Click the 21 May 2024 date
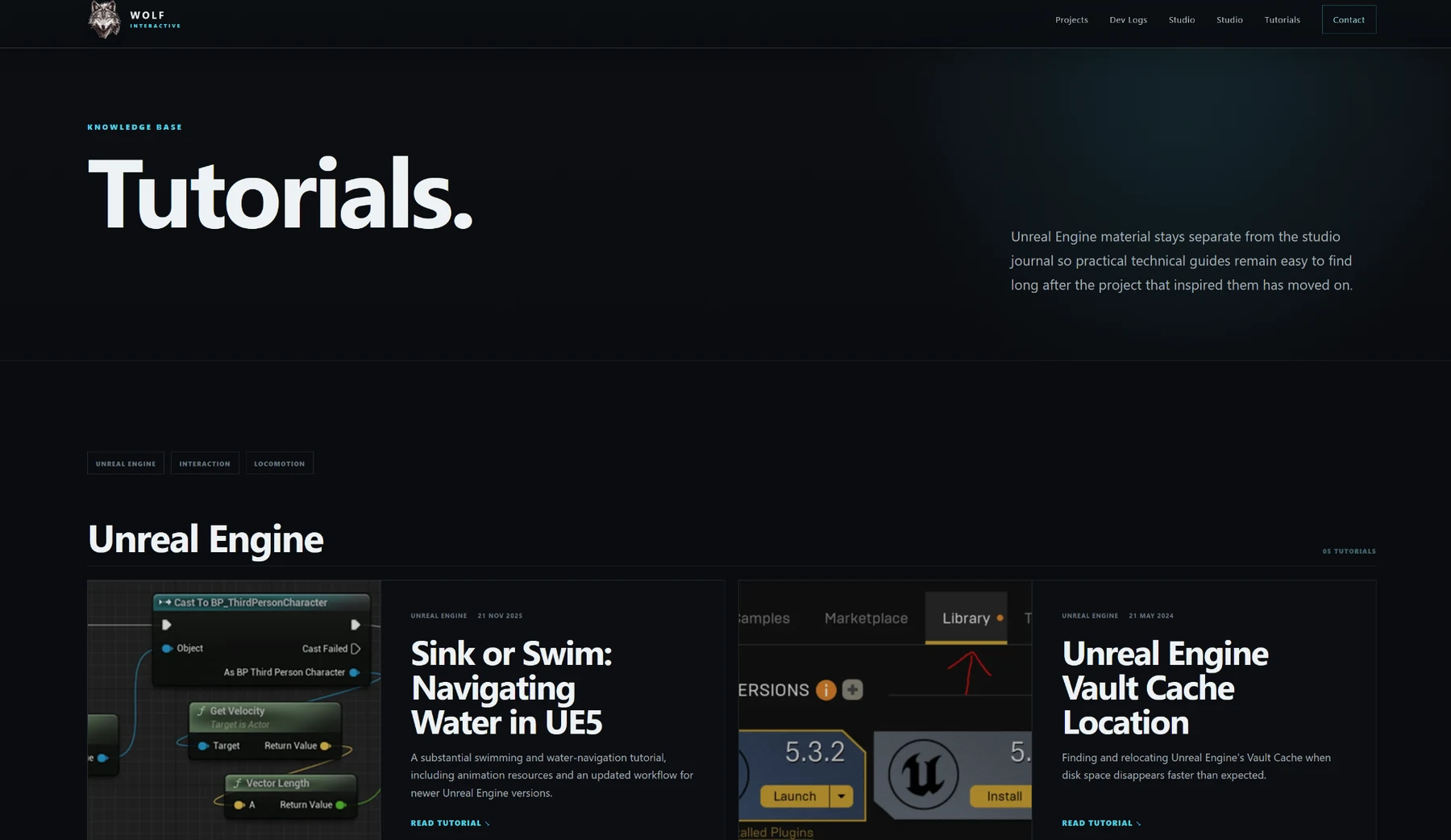This screenshot has height=840, width=1451. tap(1151, 616)
